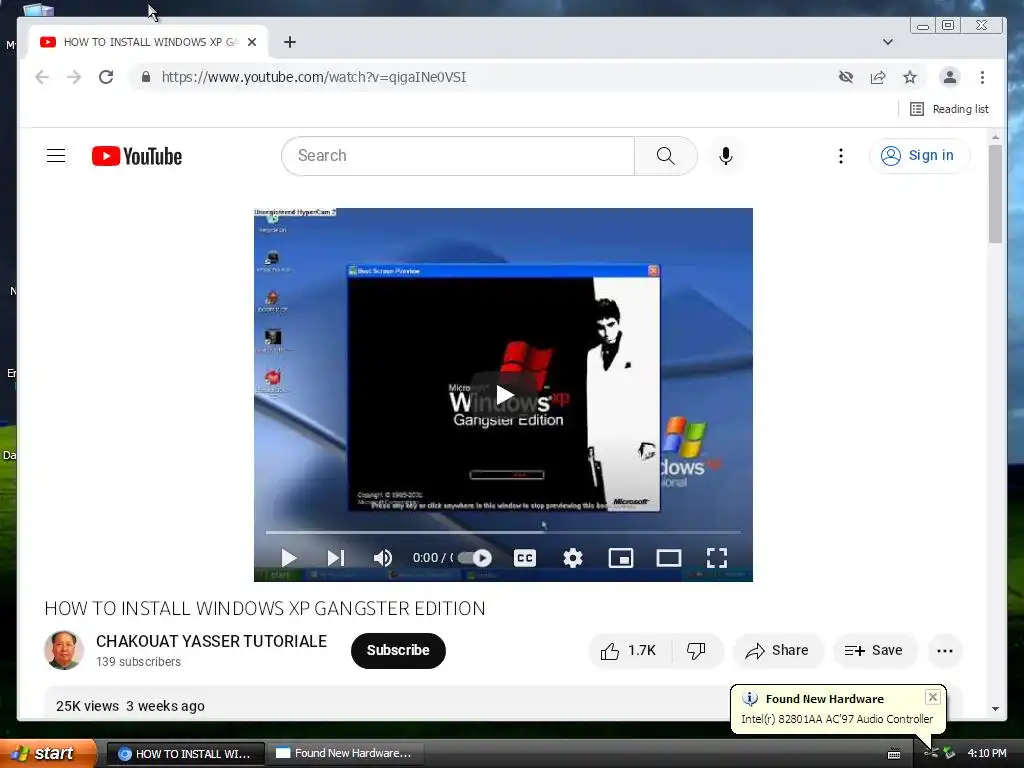Click the scrollbar down arrow
This screenshot has height=768, width=1024.
coord(995,709)
